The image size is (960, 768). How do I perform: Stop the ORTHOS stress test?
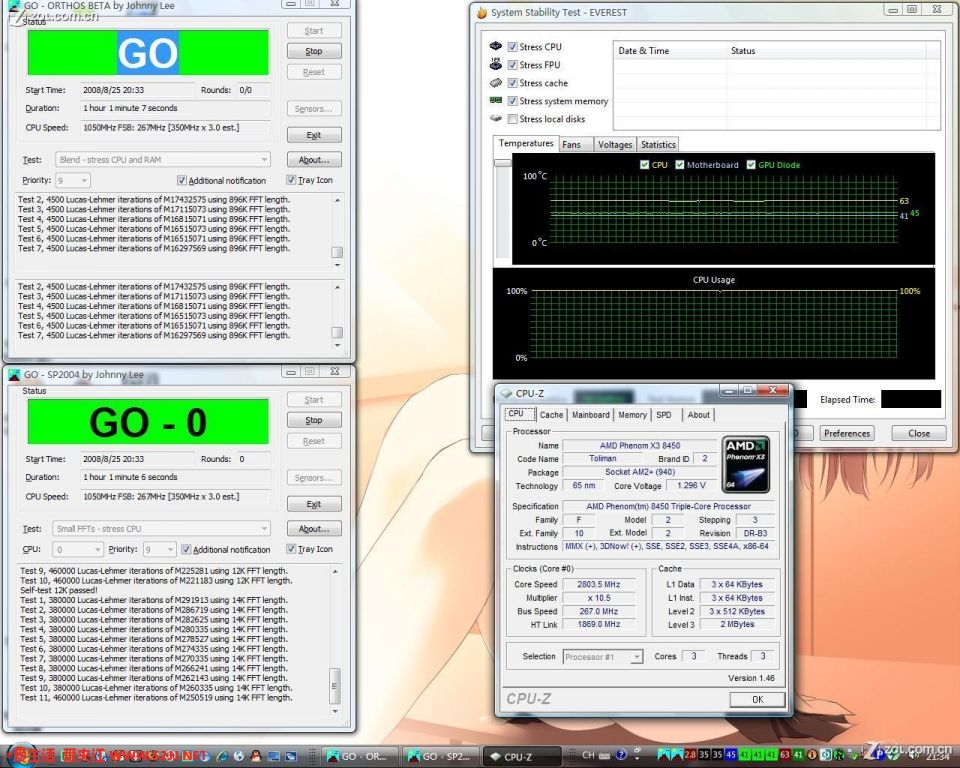pos(314,51)
